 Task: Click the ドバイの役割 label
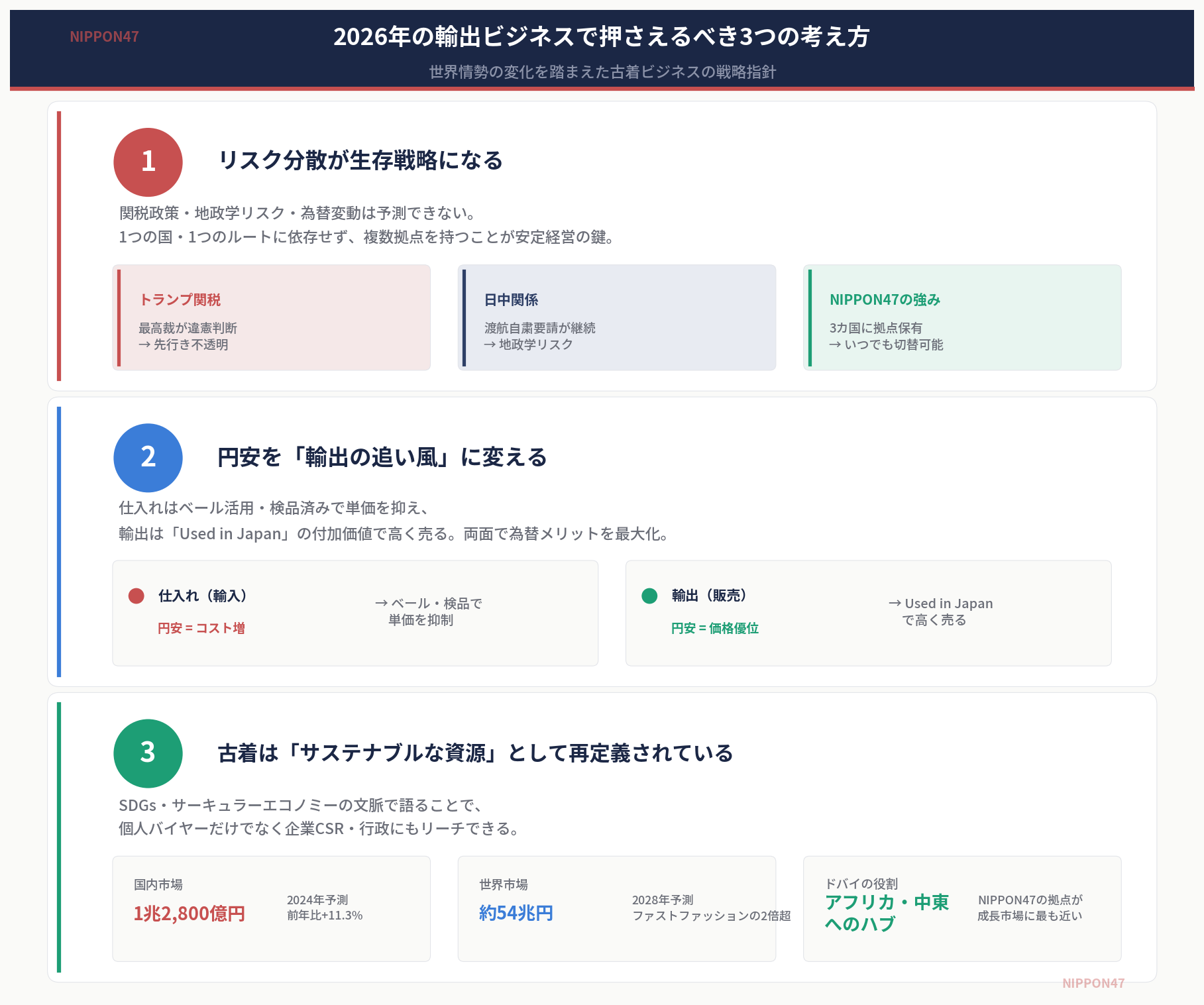(861, 884)
